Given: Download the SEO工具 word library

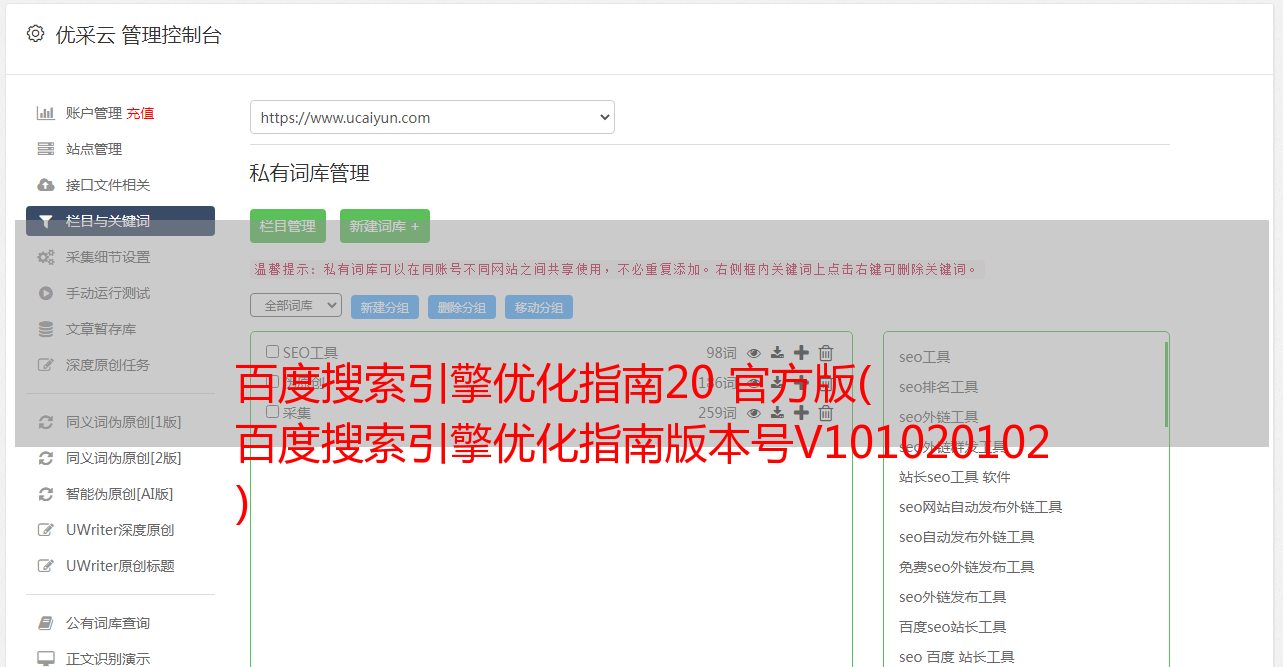Looking at the screenshot, I should (x=777, y=352).
